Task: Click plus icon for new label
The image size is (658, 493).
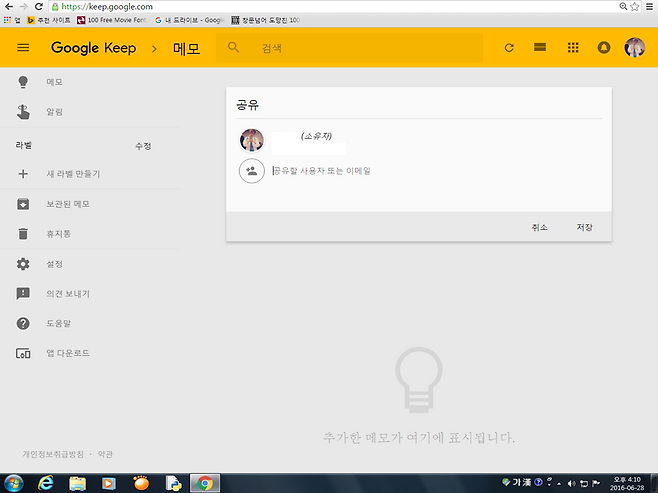Action: coord(23,174)
